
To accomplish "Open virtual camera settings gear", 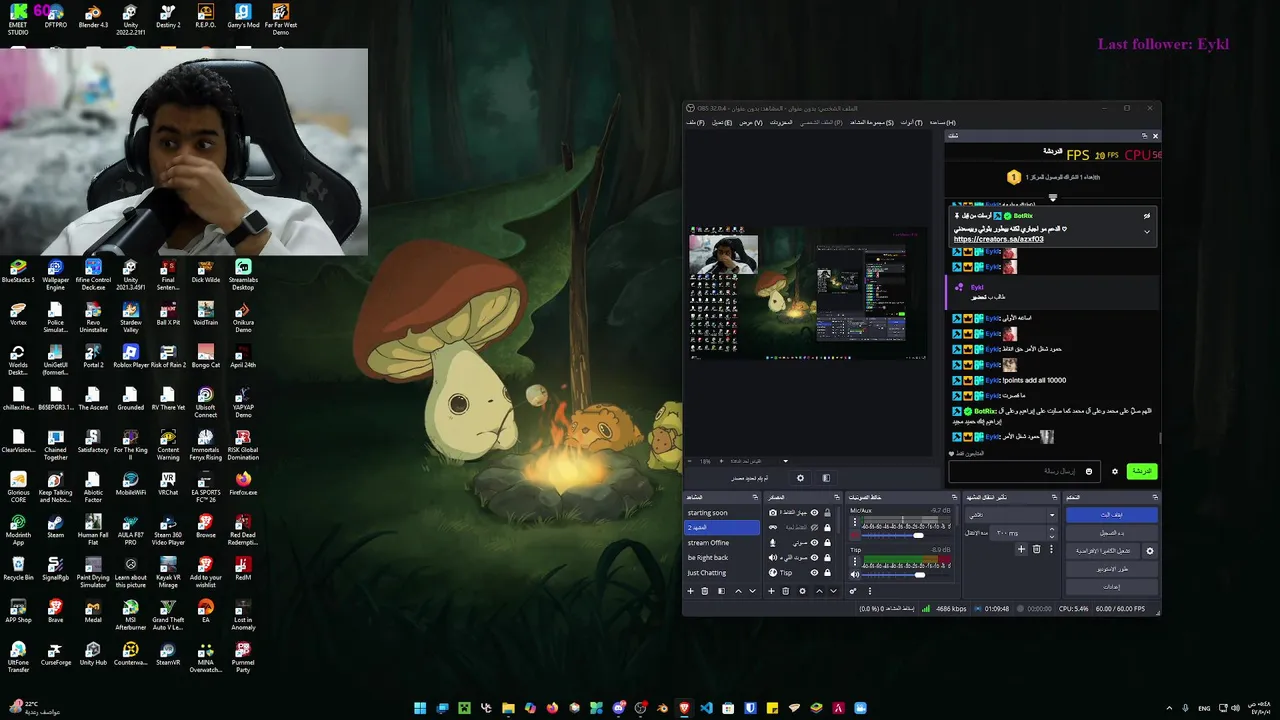I will pyautogui.click(x=1150, y=551).
